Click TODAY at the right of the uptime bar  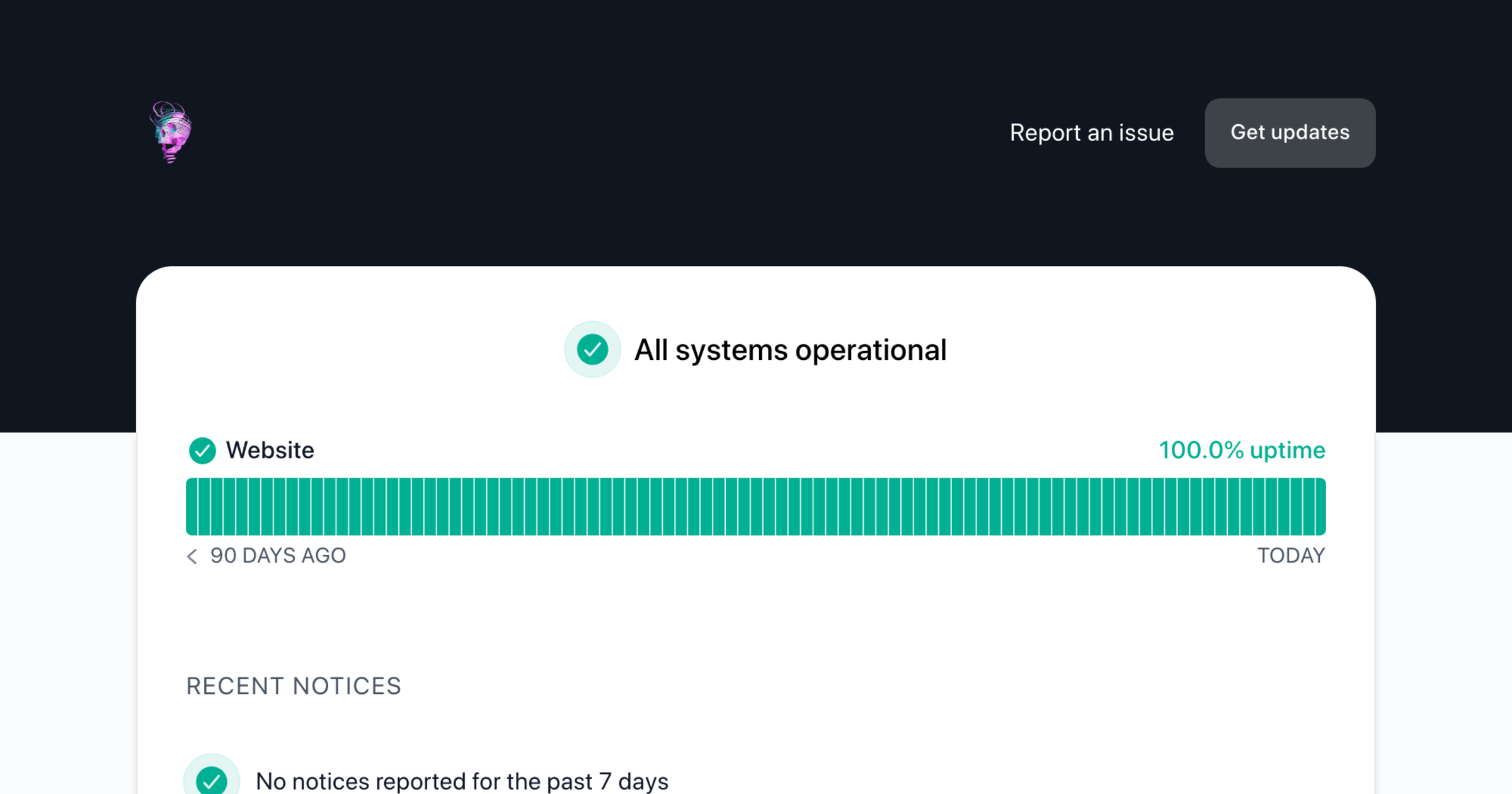[1292, 556]
